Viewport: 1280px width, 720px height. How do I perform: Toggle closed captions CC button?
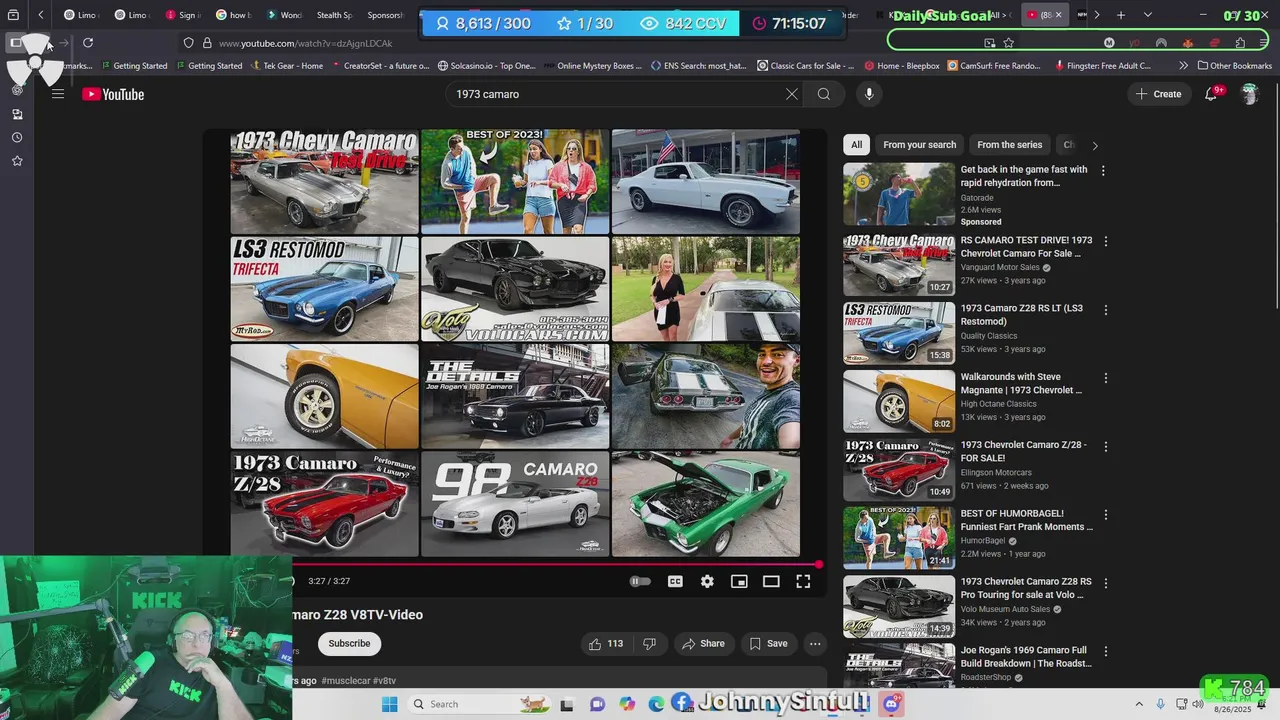[675, 581]
